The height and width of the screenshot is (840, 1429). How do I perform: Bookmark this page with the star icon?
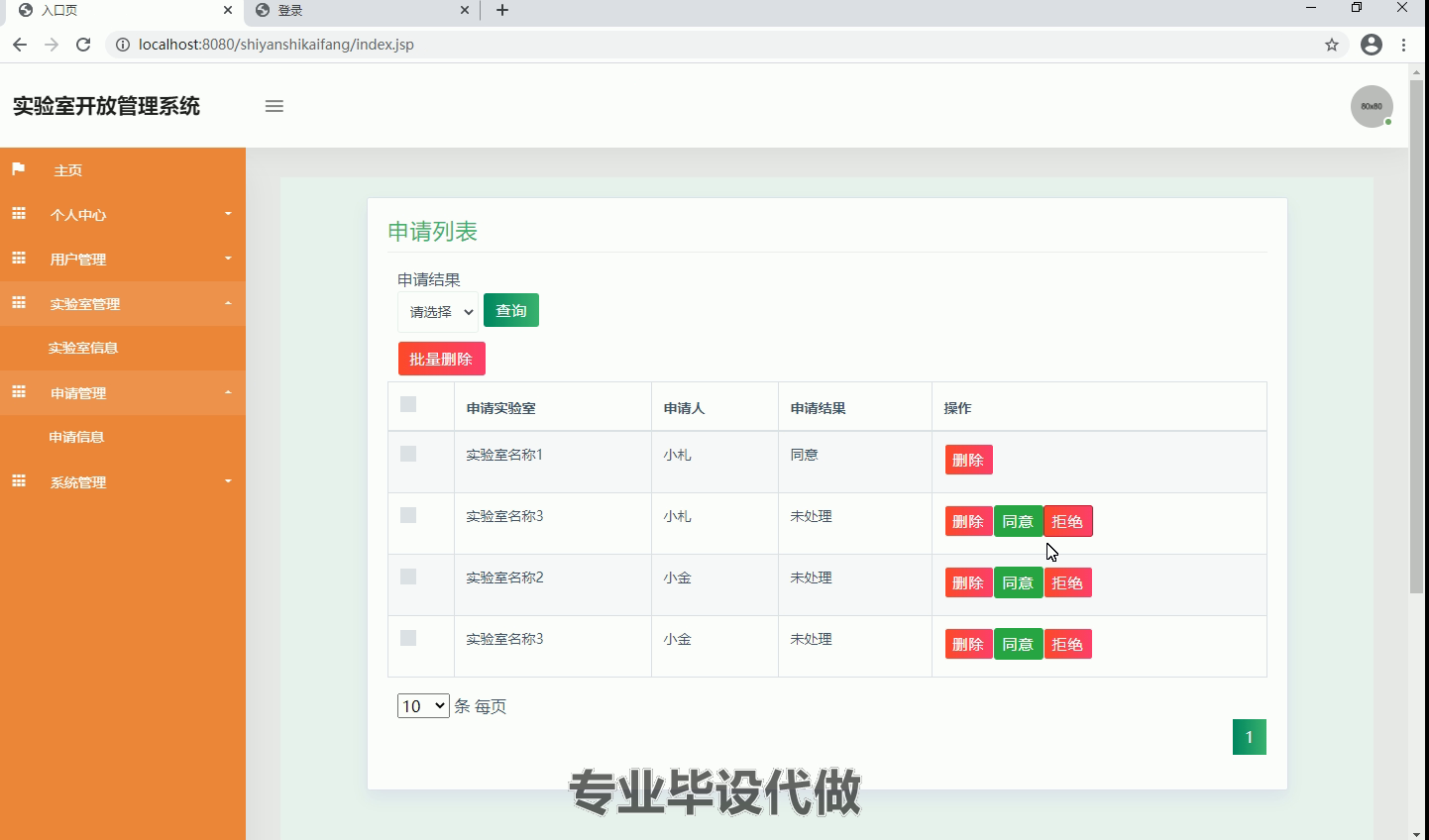pyautogui.click(x=1332, y=45)
